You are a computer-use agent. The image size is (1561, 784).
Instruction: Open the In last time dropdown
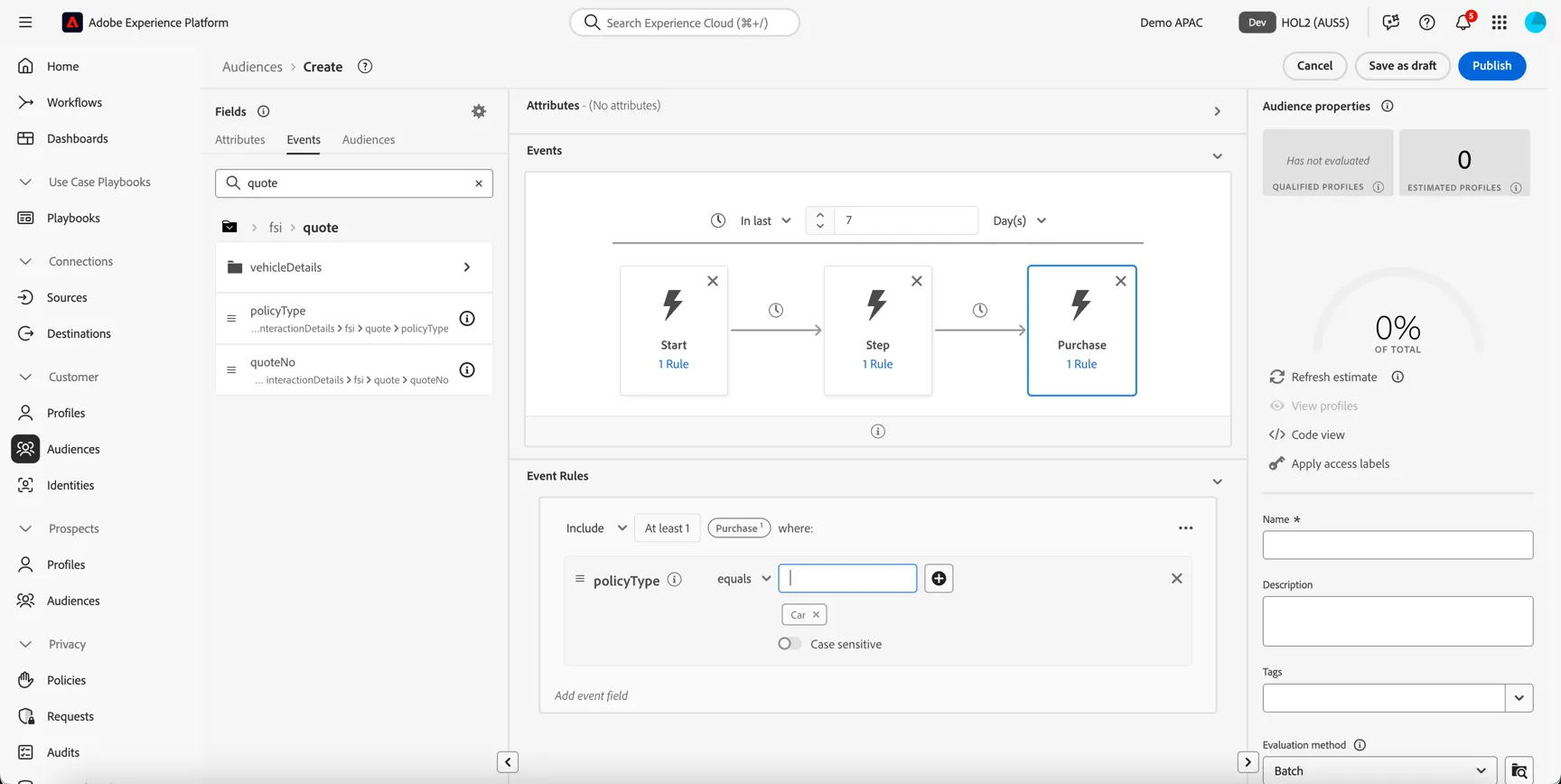(x=766, y=220)
